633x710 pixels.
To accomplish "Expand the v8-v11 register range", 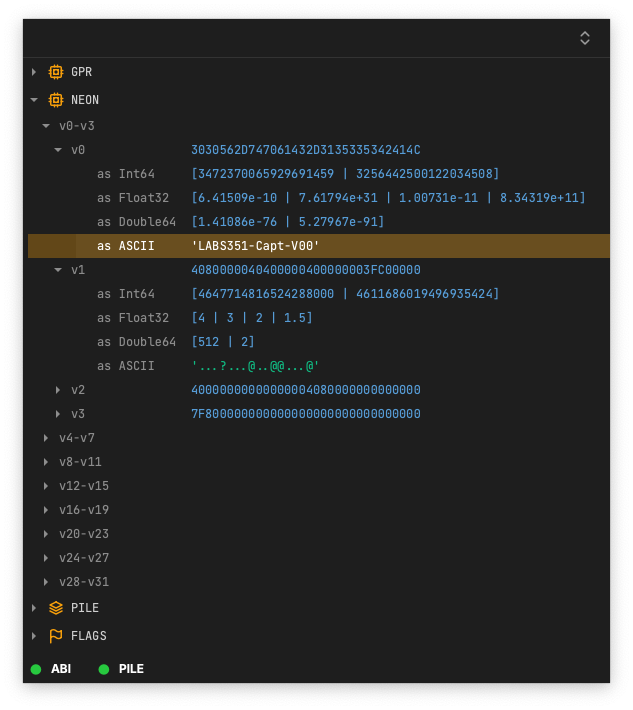I will click(46, 462).
